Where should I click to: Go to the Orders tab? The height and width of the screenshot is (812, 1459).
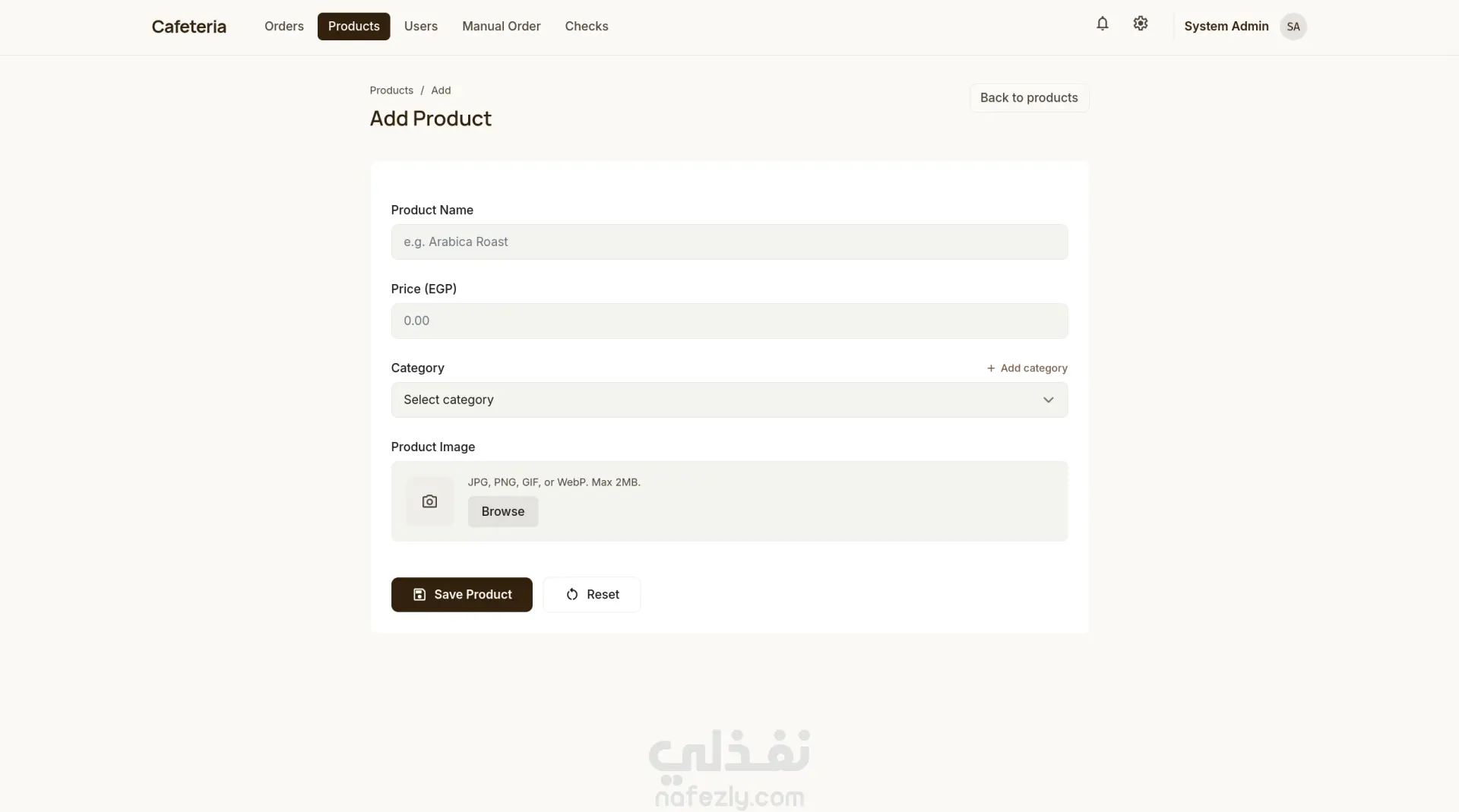pos(283,27)
